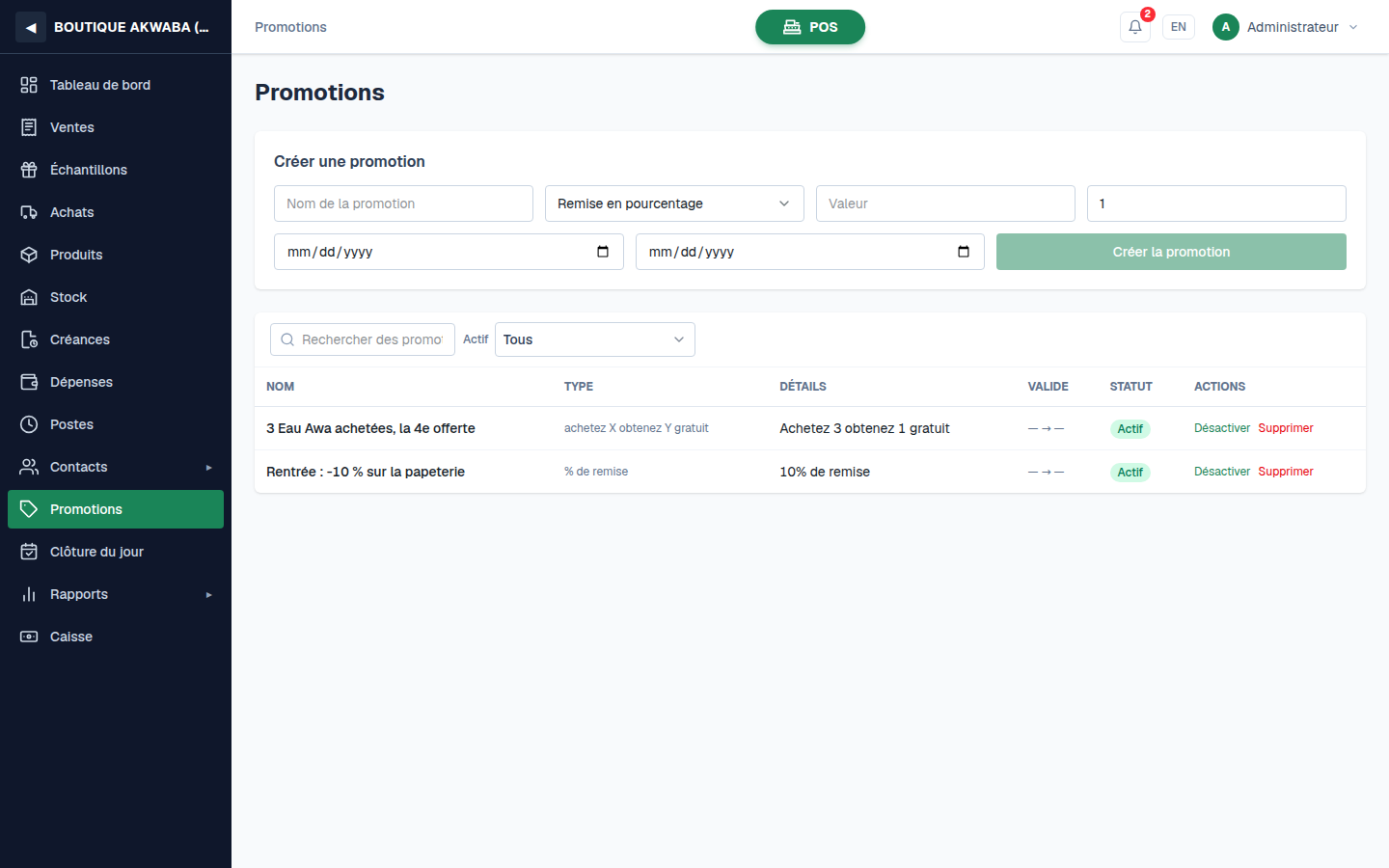1389x868 pixels.
Task: Go to the Promotions sidebar menu item
Action: (x=116, y=509)
